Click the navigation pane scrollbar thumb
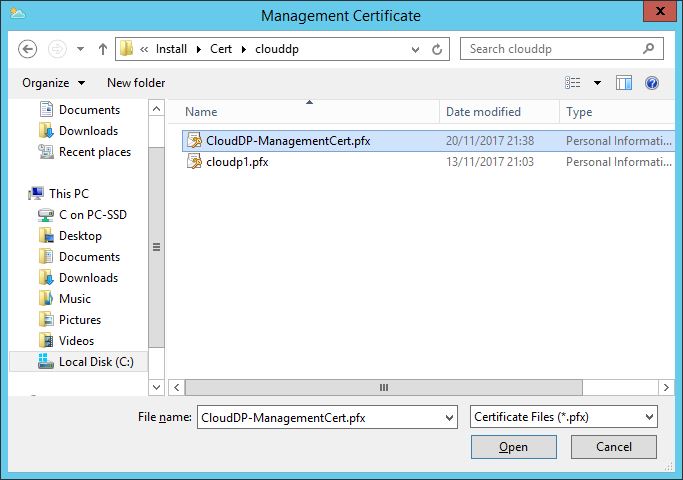Image resolution: width=683 pixels, height=480 pixels. [156, 247]
